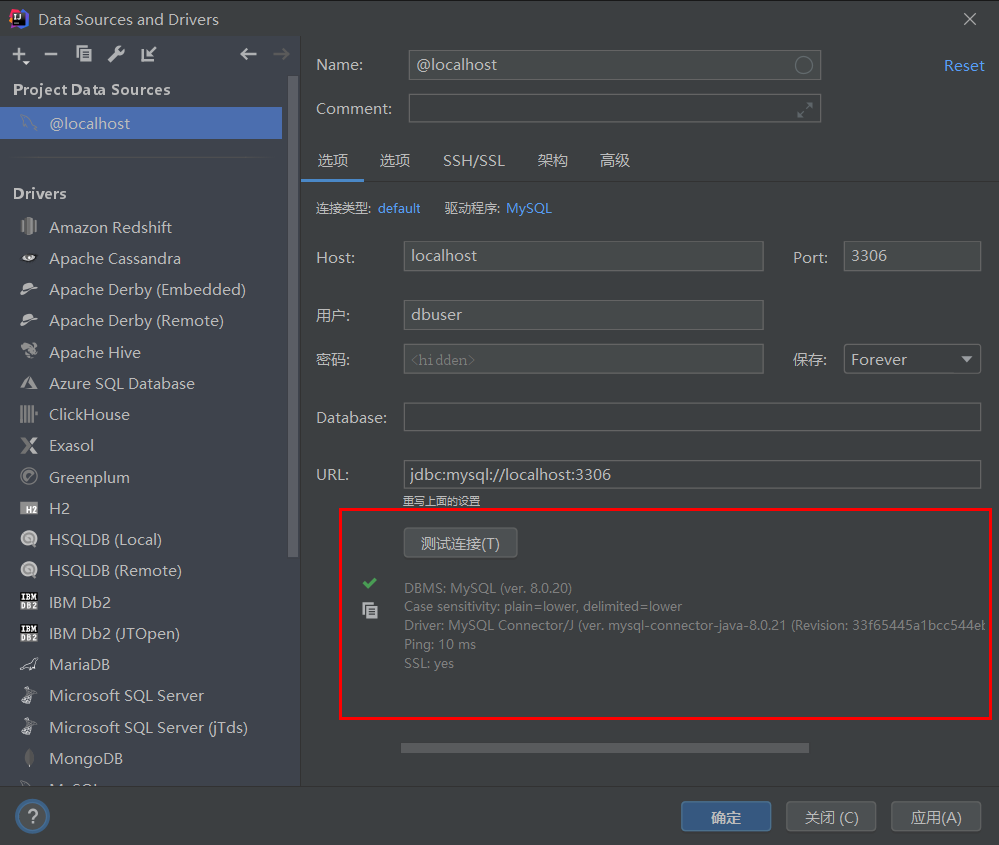The height and width of the screenshot is (845, 999).
Task: Open the Forever save password dropdown
Action: pos(912,359)
